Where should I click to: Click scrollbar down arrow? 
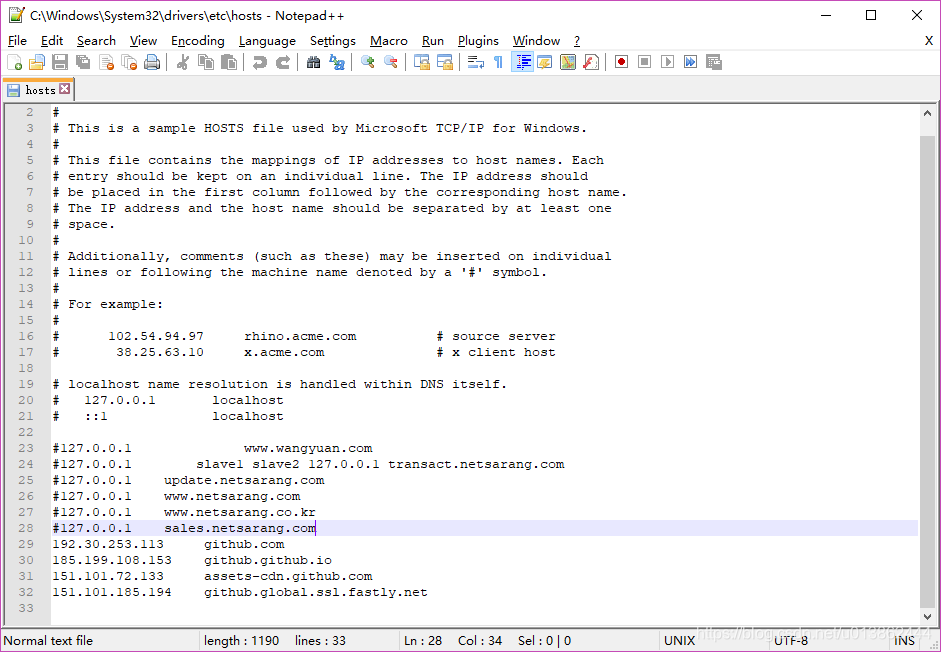point(927,617)
